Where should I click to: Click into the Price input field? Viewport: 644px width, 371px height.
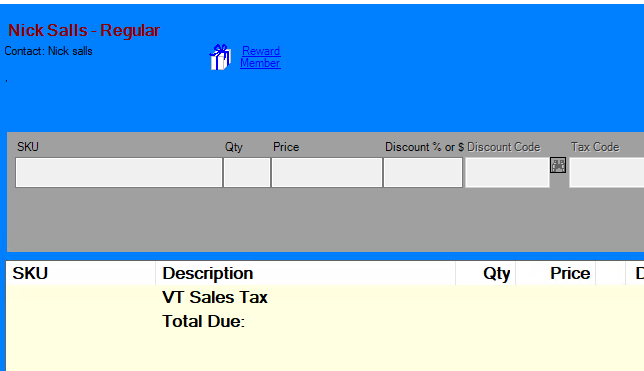327,173
